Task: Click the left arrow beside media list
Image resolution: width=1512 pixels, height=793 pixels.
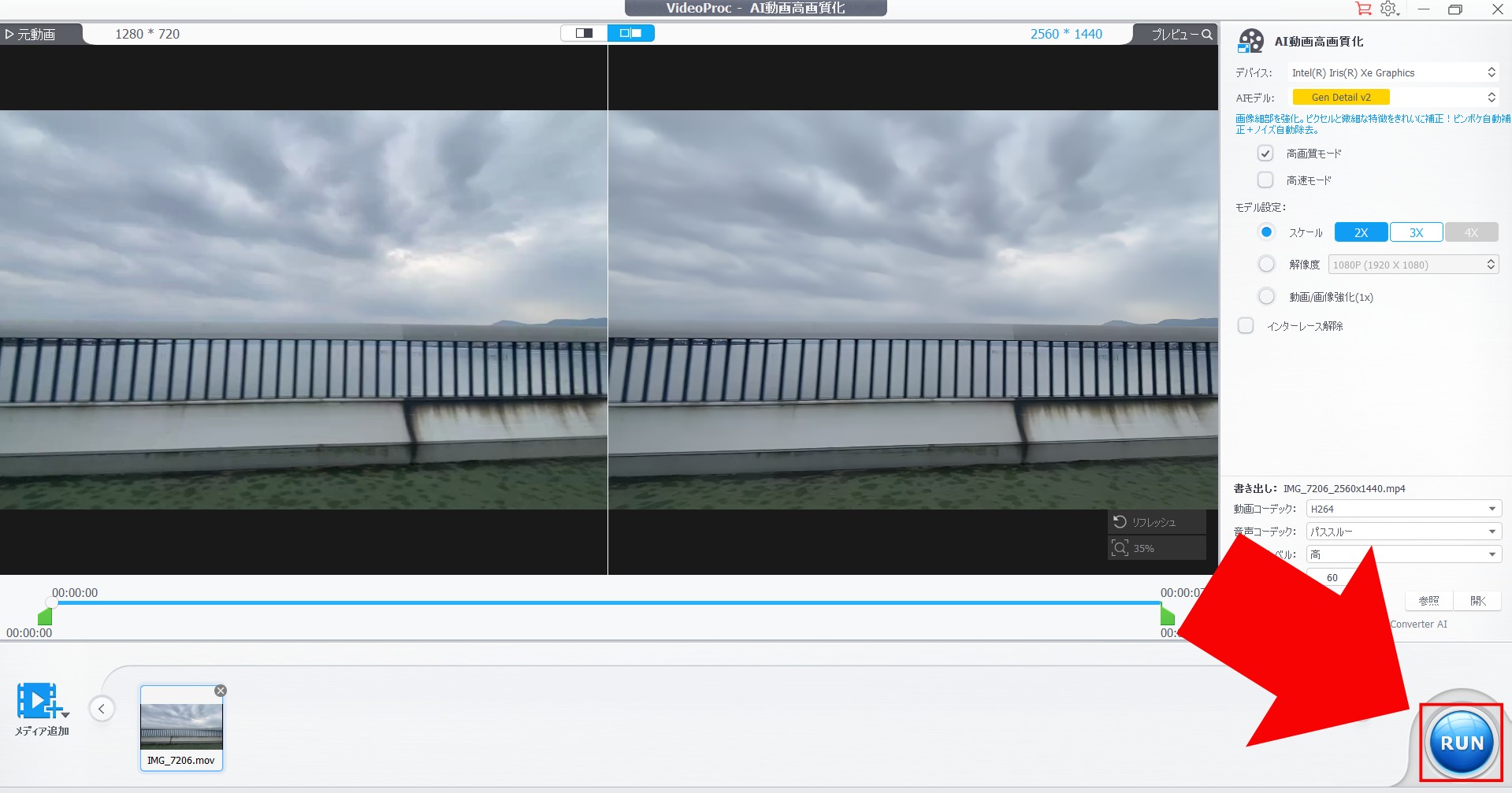Action: (x=102, y=709)
